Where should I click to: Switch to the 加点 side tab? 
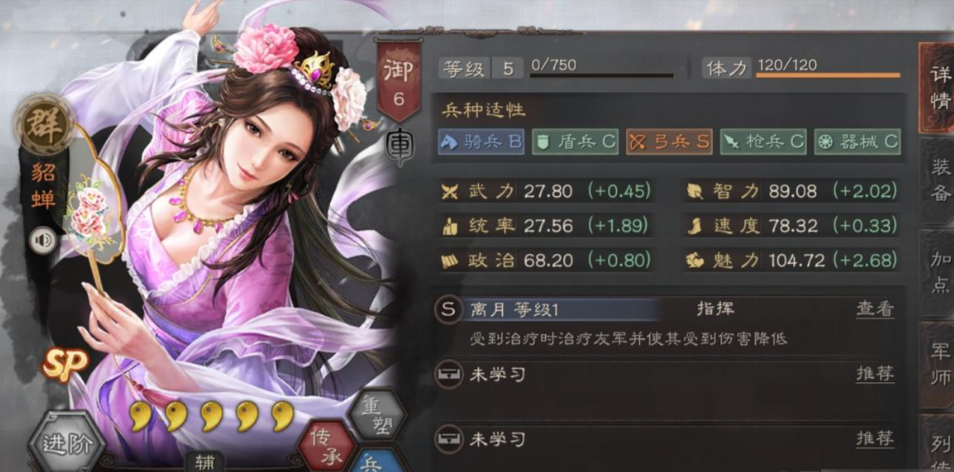click(x=939, y=272)
